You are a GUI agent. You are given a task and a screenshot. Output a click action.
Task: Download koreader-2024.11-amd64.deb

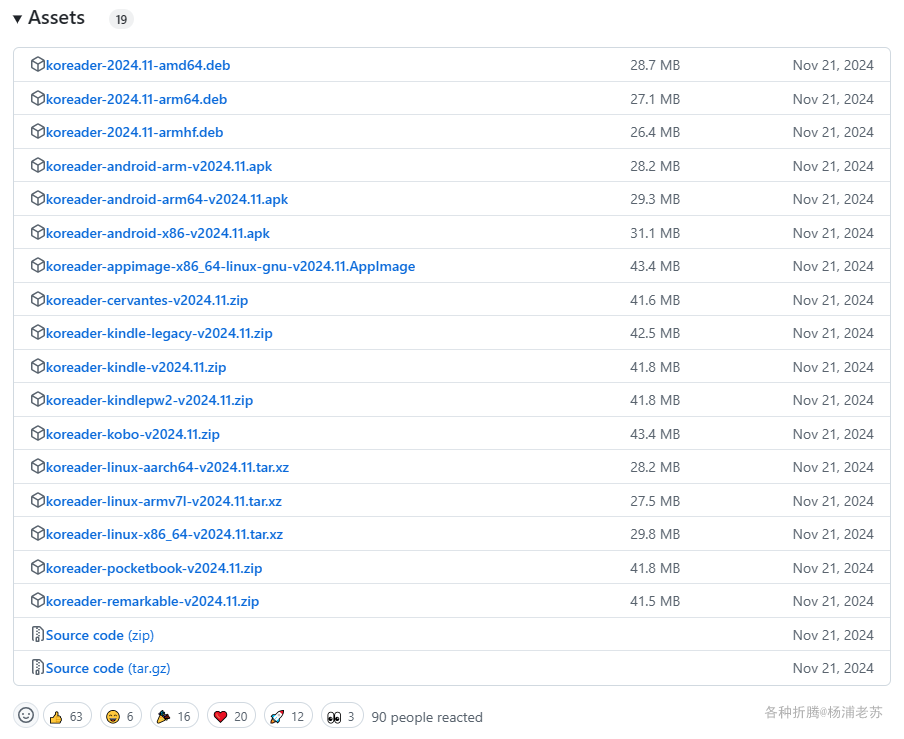click(x=138, y=65)
